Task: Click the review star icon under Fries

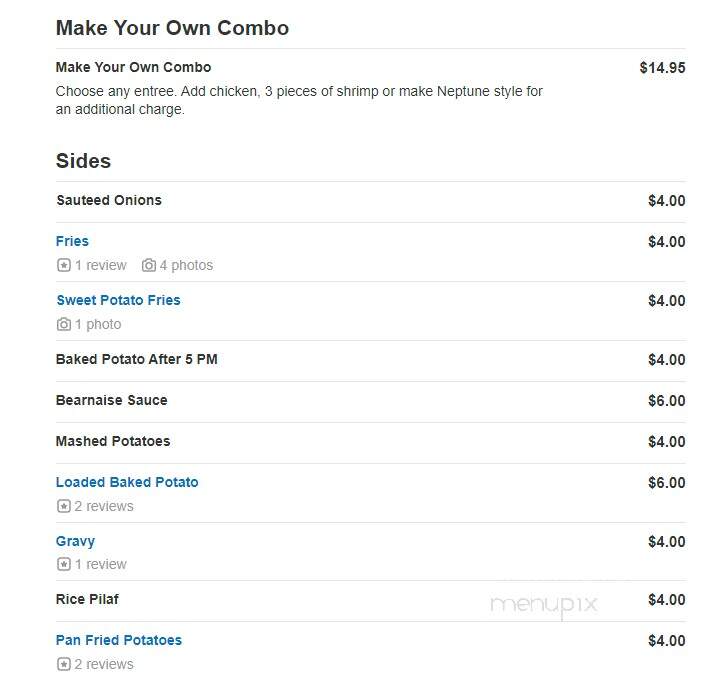Action: point(64,265)
